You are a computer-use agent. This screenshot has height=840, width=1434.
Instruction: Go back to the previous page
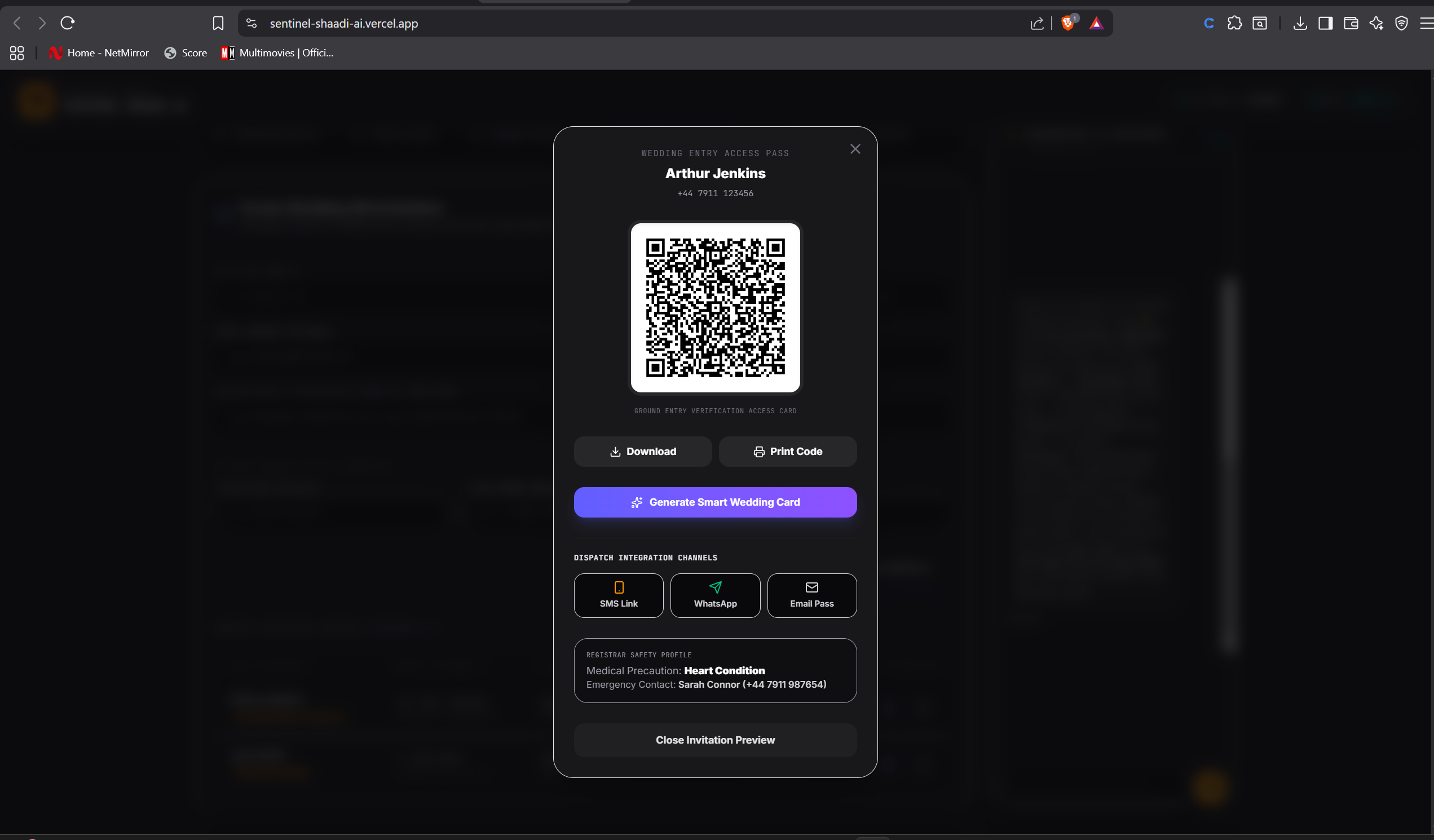[17, 23]
